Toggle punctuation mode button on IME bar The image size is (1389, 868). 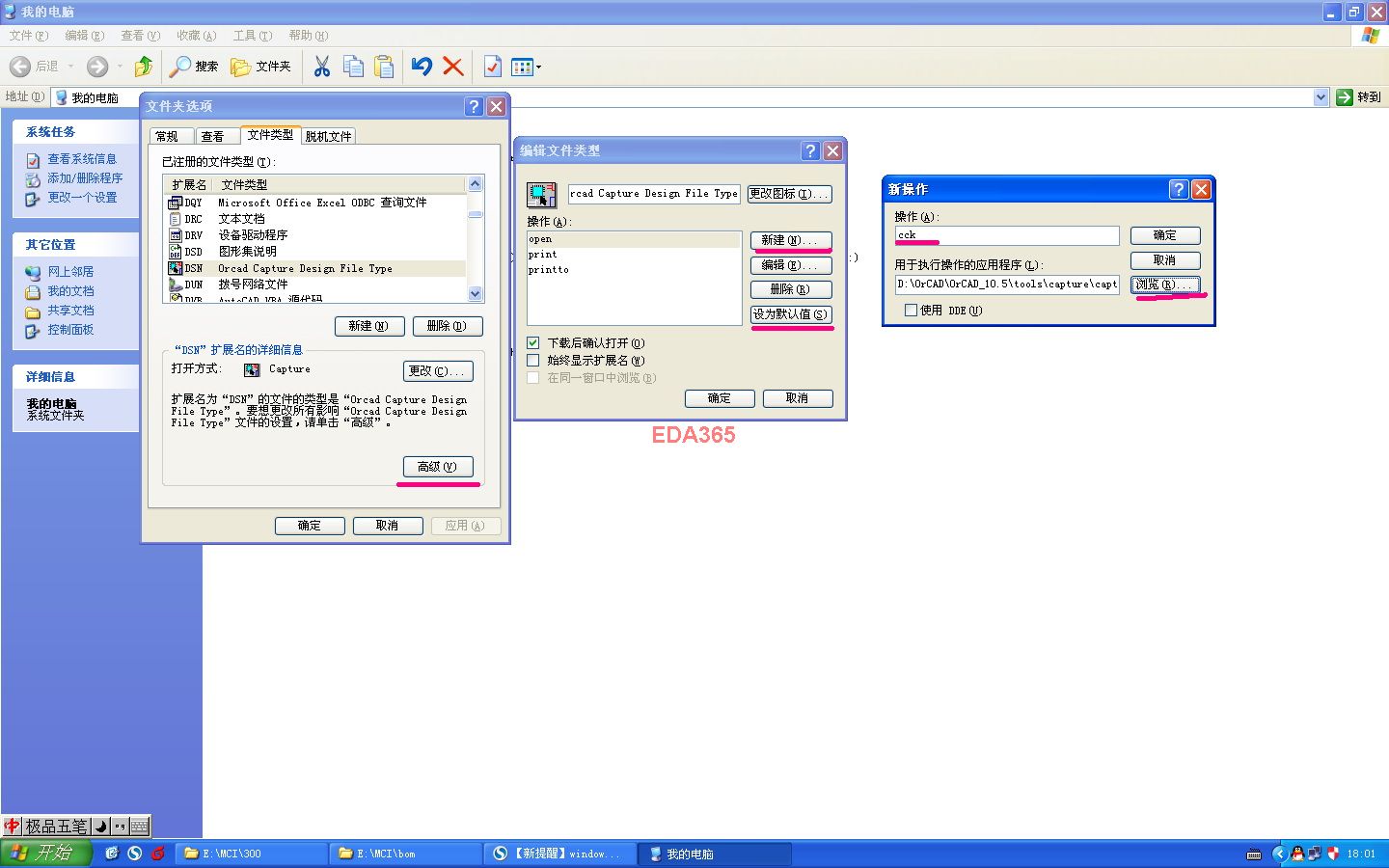(x=120, y=827)
